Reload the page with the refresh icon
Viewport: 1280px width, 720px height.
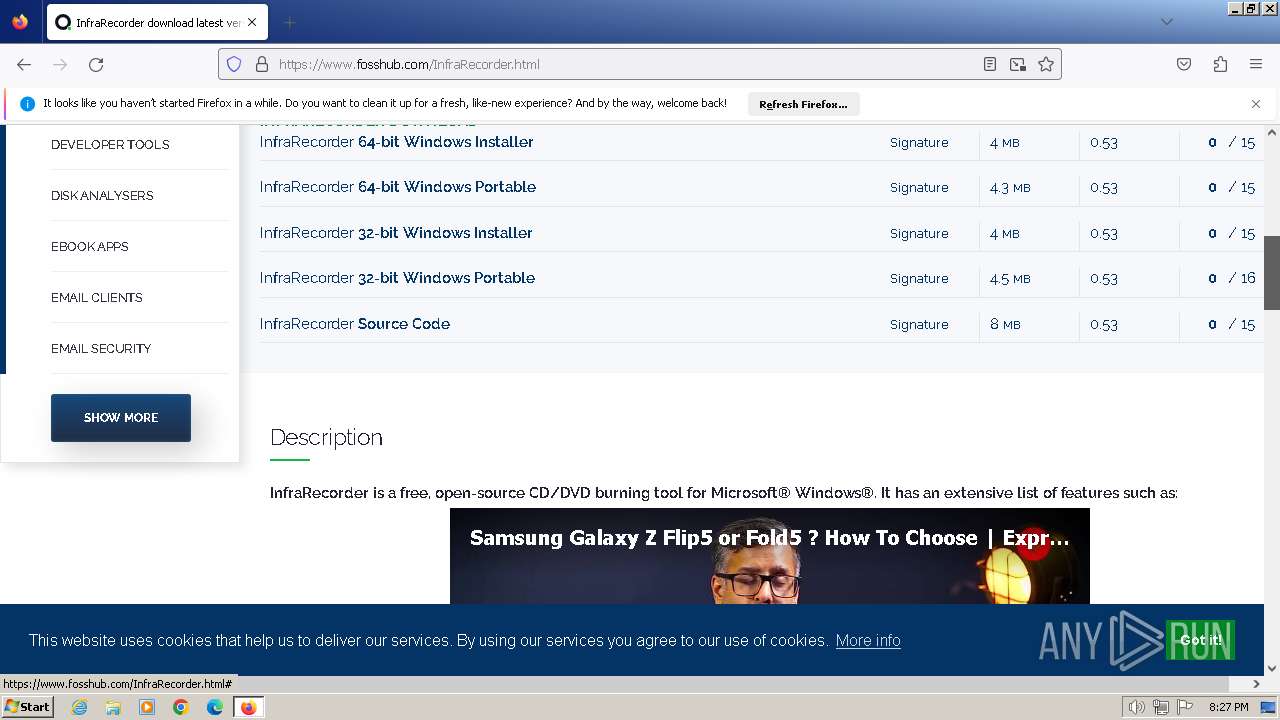tap(96, 64)
